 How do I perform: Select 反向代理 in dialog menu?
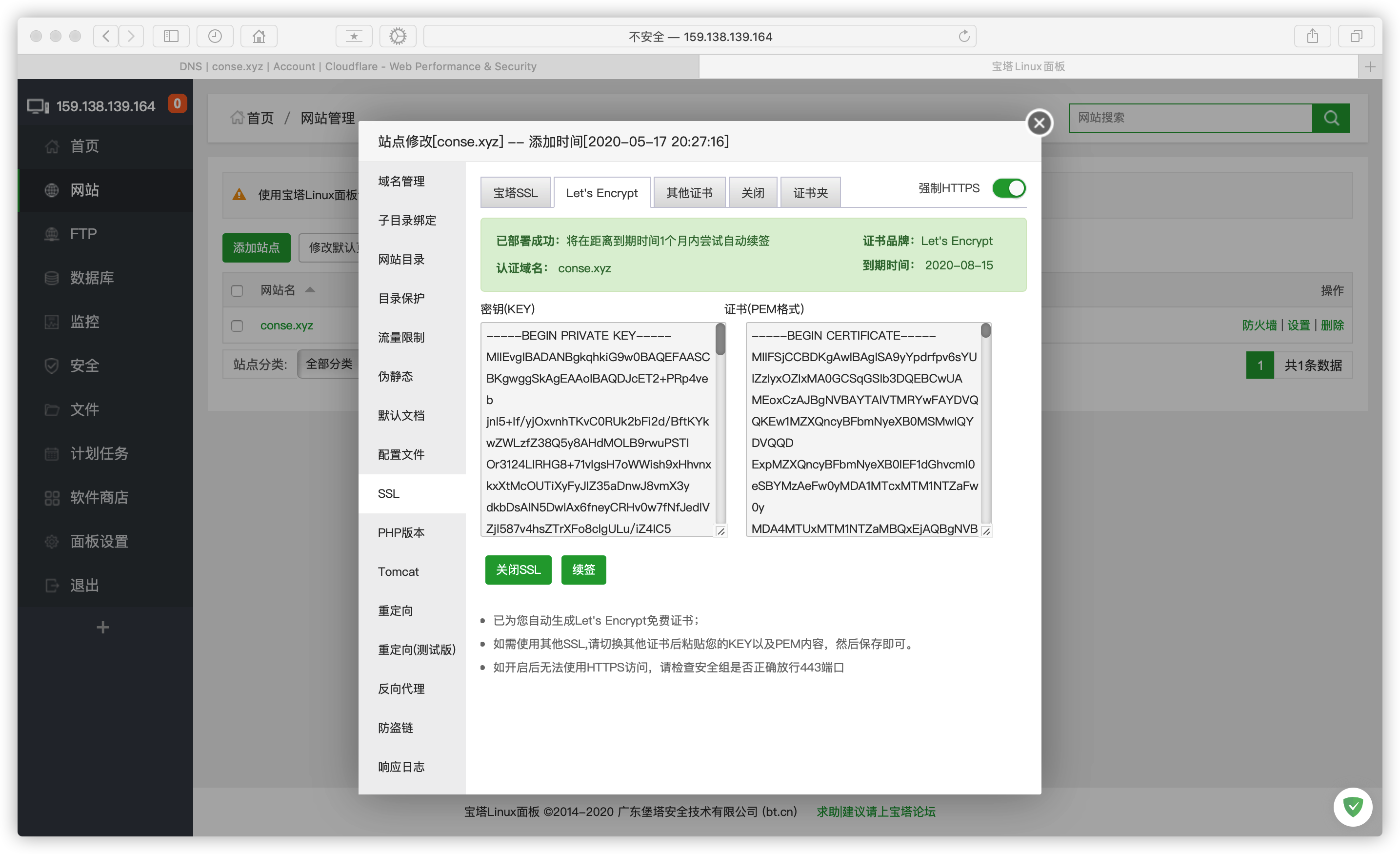(x=412, y=689)
